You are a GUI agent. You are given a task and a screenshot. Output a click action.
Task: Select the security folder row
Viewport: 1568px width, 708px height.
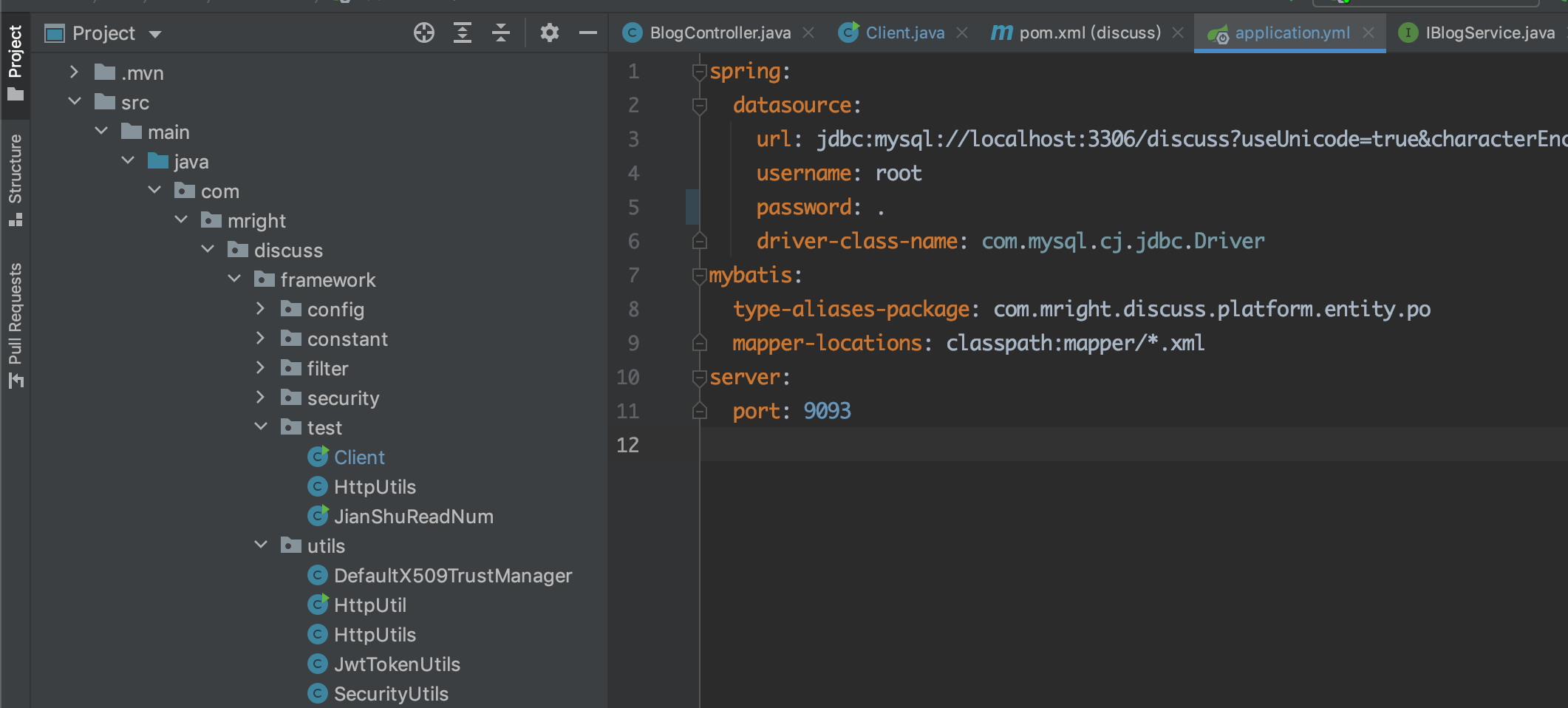(319, 398)
